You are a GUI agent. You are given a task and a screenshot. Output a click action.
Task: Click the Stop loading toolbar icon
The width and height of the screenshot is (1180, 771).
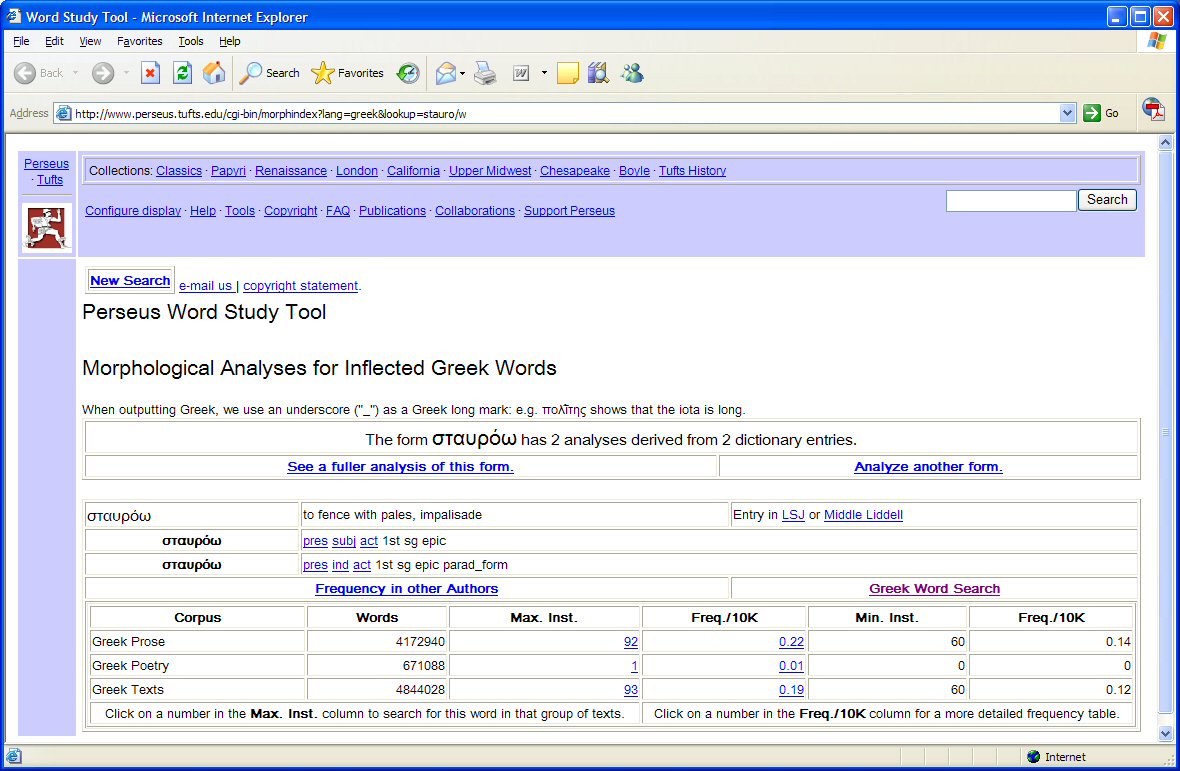[150, 73]
